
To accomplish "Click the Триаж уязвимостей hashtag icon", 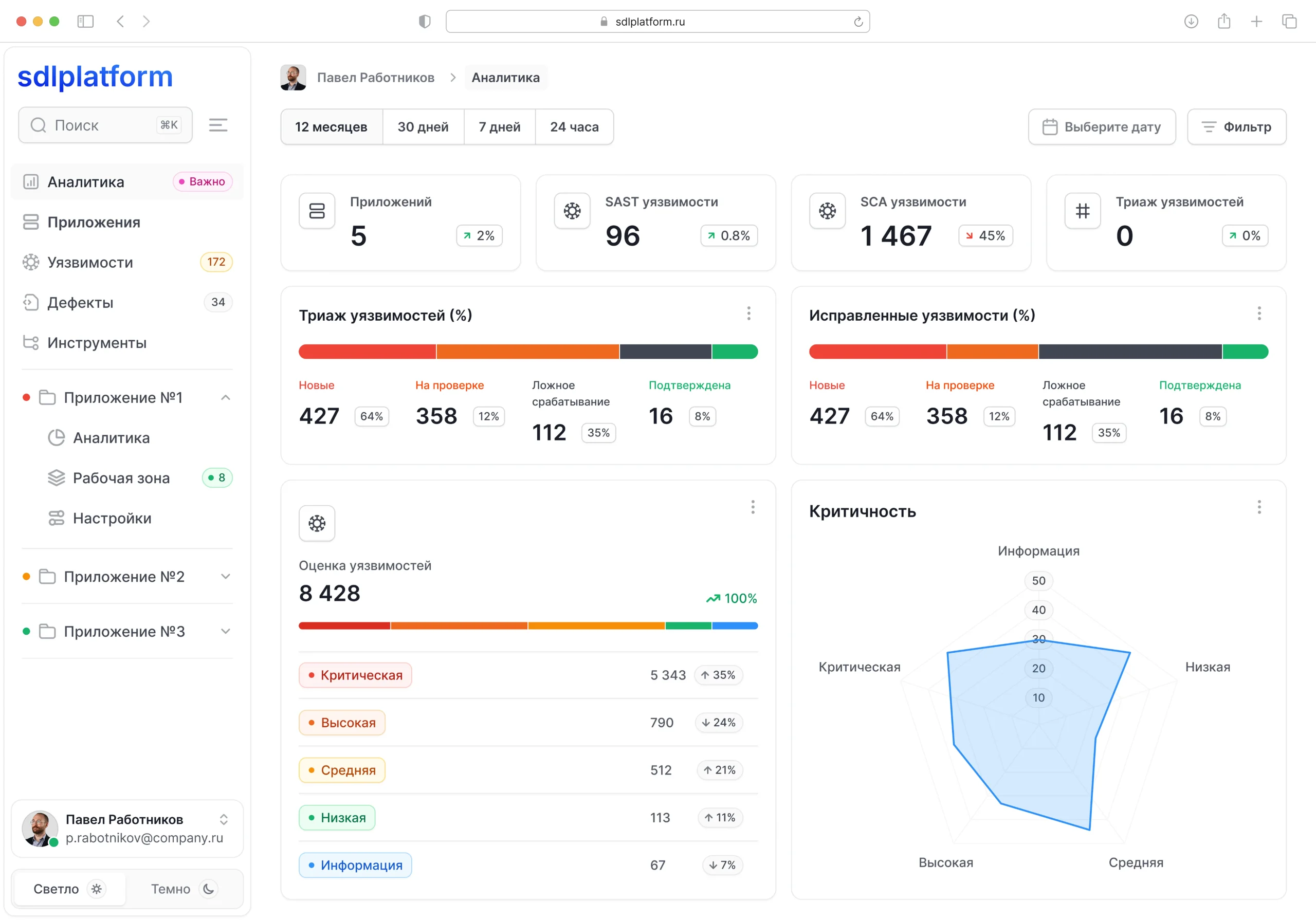I will tap(1082, 211).
